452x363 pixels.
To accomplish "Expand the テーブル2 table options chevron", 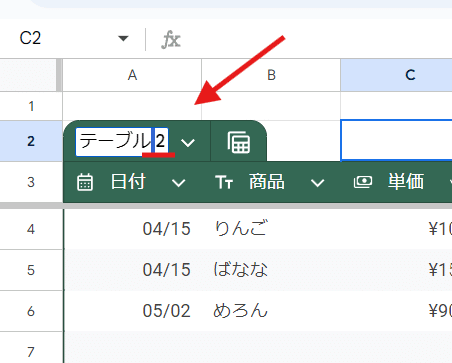I will (188, 143).
